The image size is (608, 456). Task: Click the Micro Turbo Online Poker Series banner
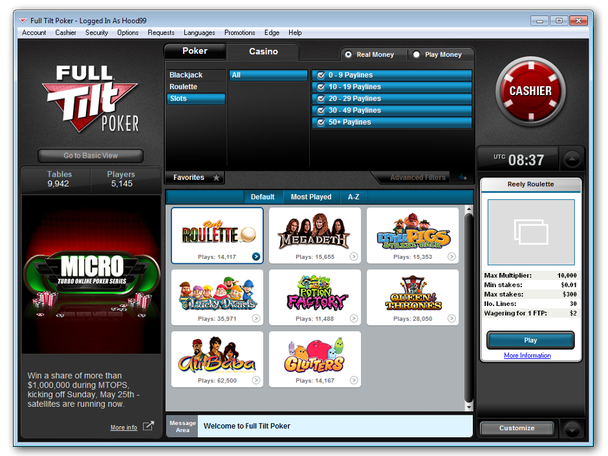(92, 275)
